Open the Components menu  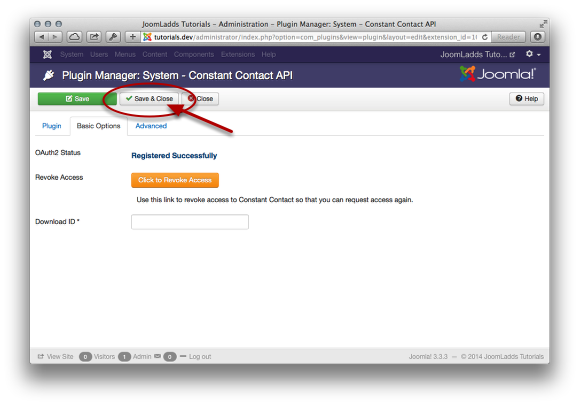tap(194, 54)
